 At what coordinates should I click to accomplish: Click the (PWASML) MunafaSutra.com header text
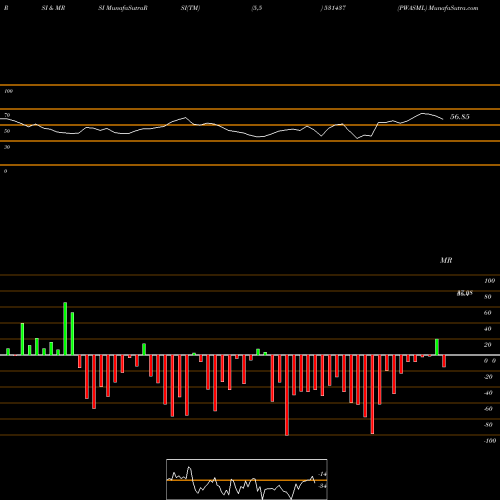coord(438,8)
